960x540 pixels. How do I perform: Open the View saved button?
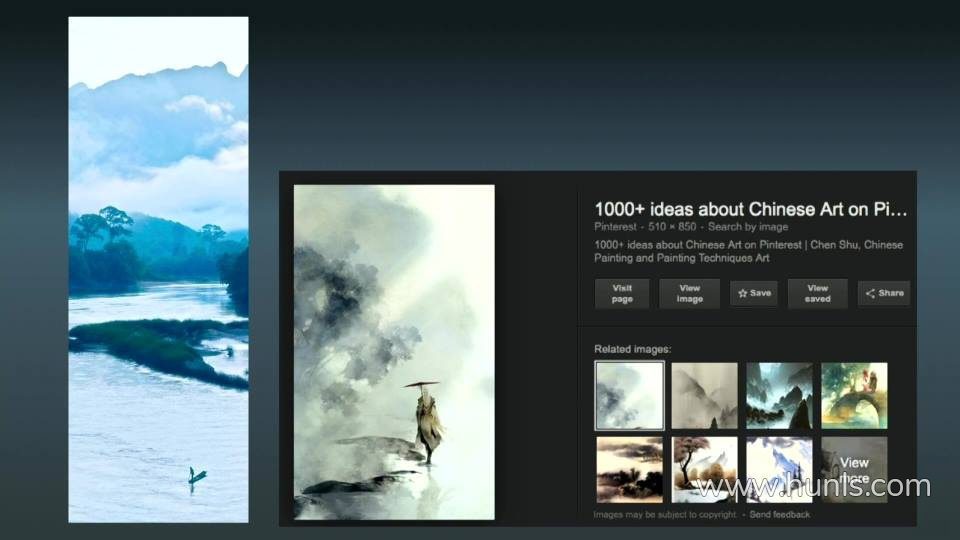click(x=817, y=293)
